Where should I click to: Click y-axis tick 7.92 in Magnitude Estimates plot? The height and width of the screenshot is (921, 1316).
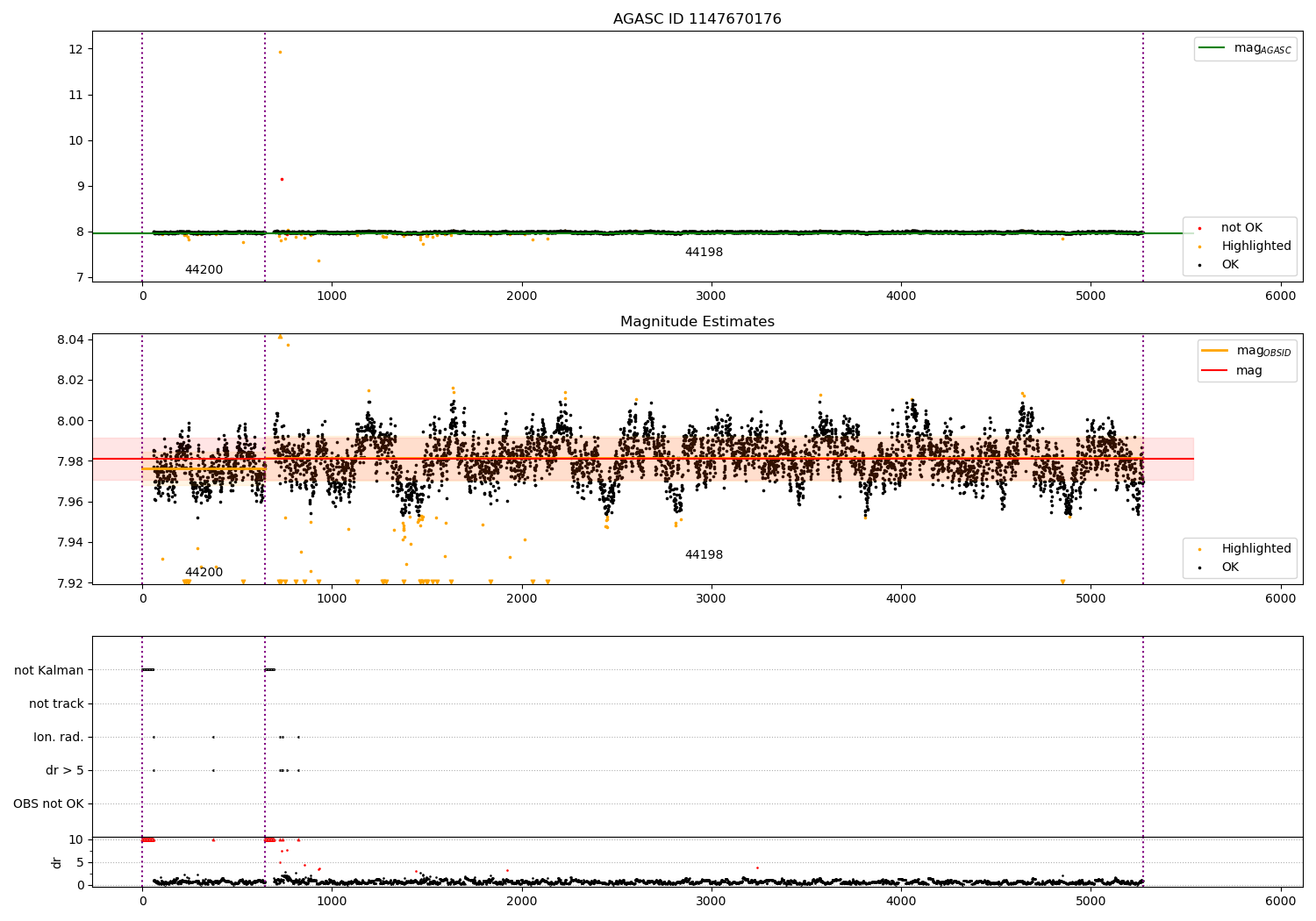click(x=71, y=583)
